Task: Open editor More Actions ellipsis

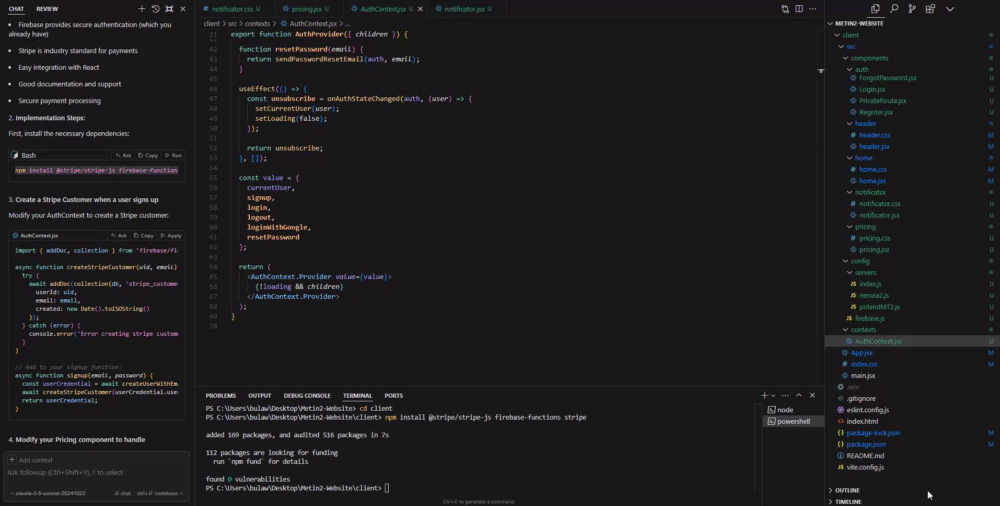Action: click(812, 9)
